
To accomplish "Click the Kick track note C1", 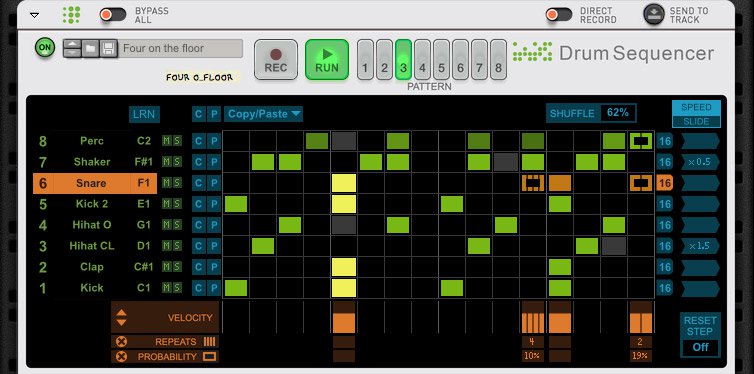I will pyautogui.click(x=143, y=287).
